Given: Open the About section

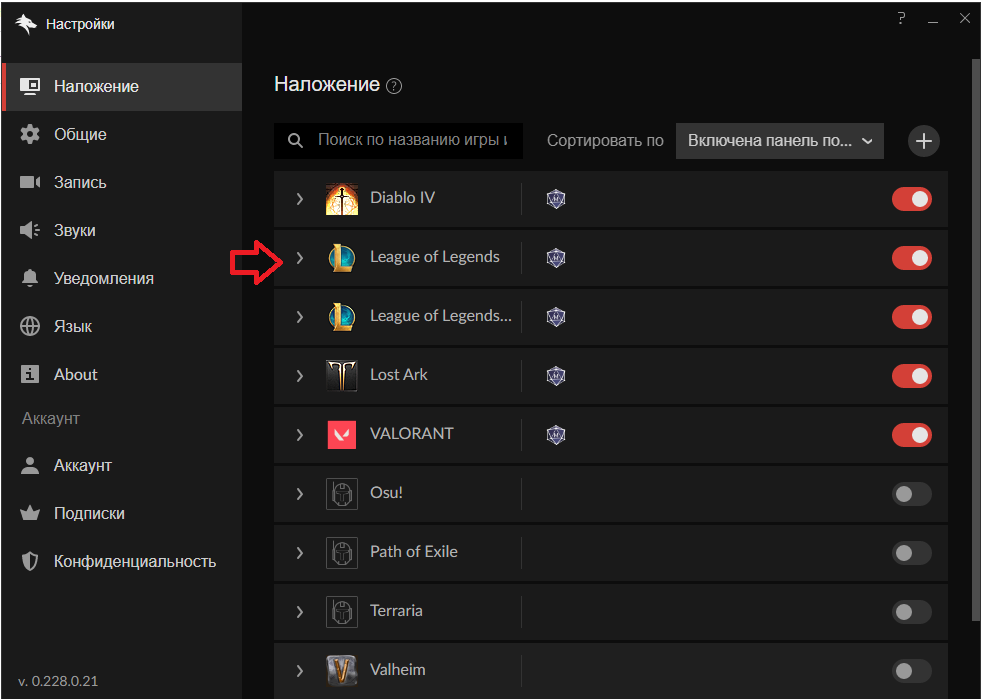Looking at the screenshot, I should coord(122,374).
